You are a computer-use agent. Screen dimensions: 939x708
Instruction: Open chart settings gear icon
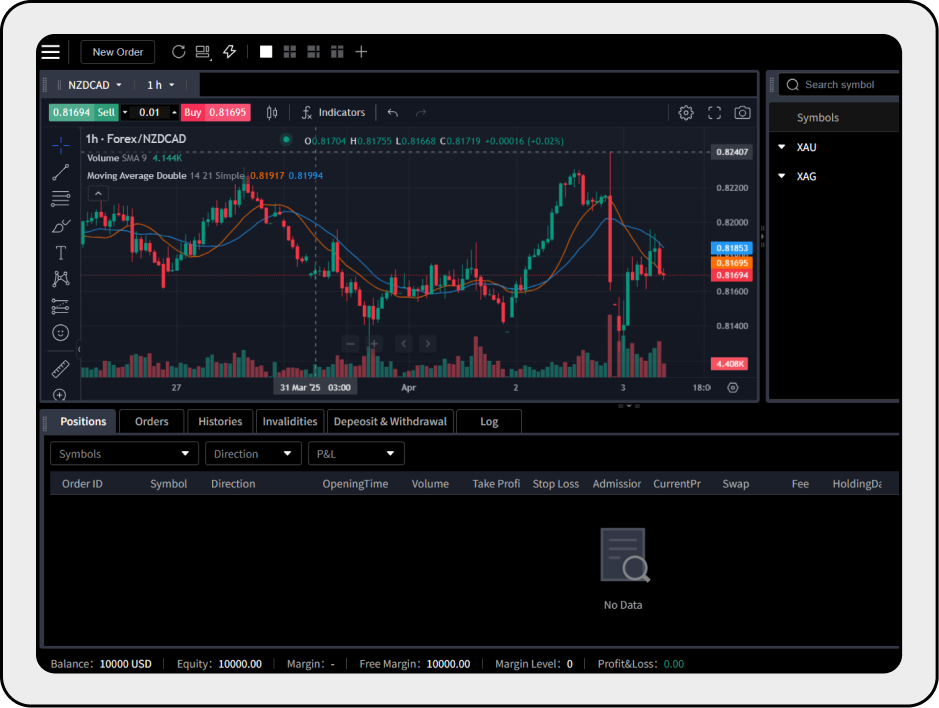pos(686,113)
